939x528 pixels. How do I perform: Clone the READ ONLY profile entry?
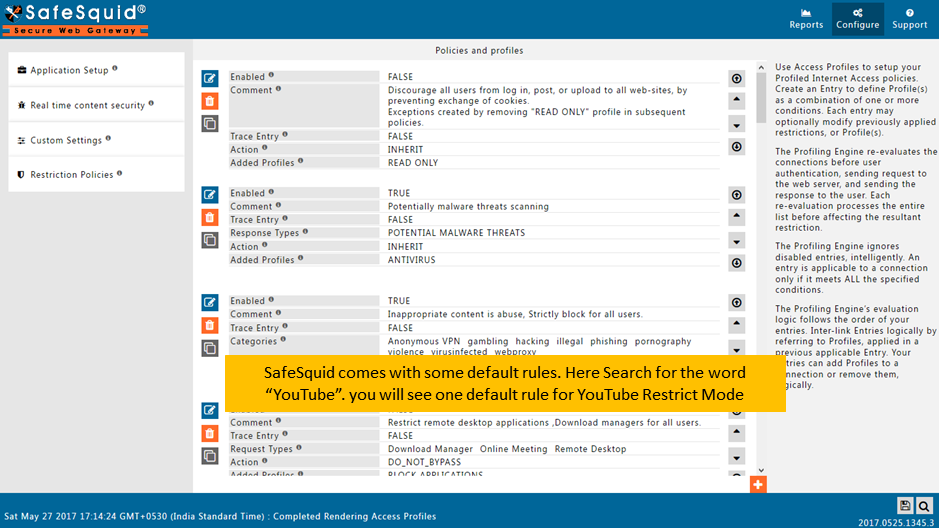click(x=210, y=124)
